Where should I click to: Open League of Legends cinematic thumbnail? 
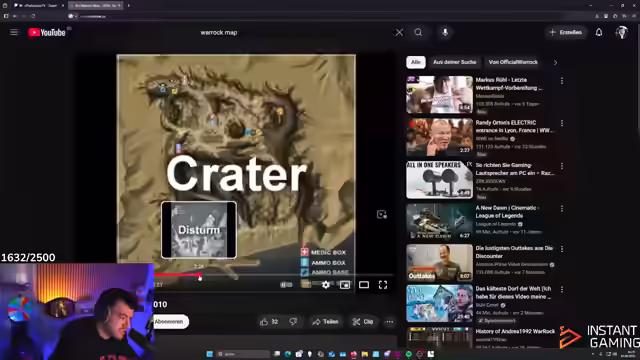tap(439, 221)
